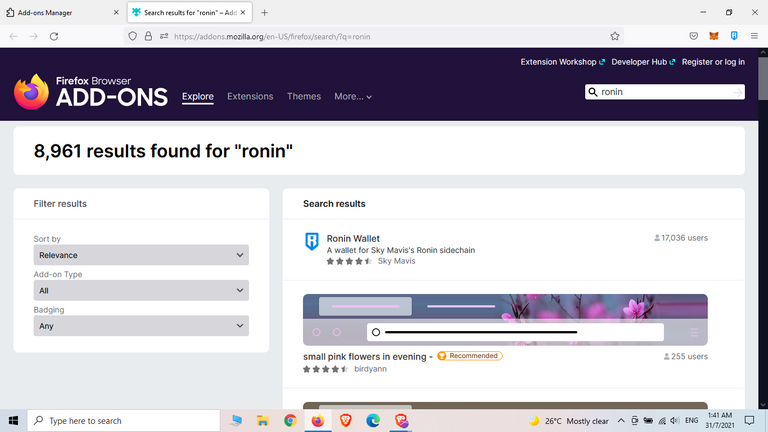The width and height of the screenshot is (768, 432).
Task: Open the Ronin Wallet add-on page
Action: coord(353,239)
